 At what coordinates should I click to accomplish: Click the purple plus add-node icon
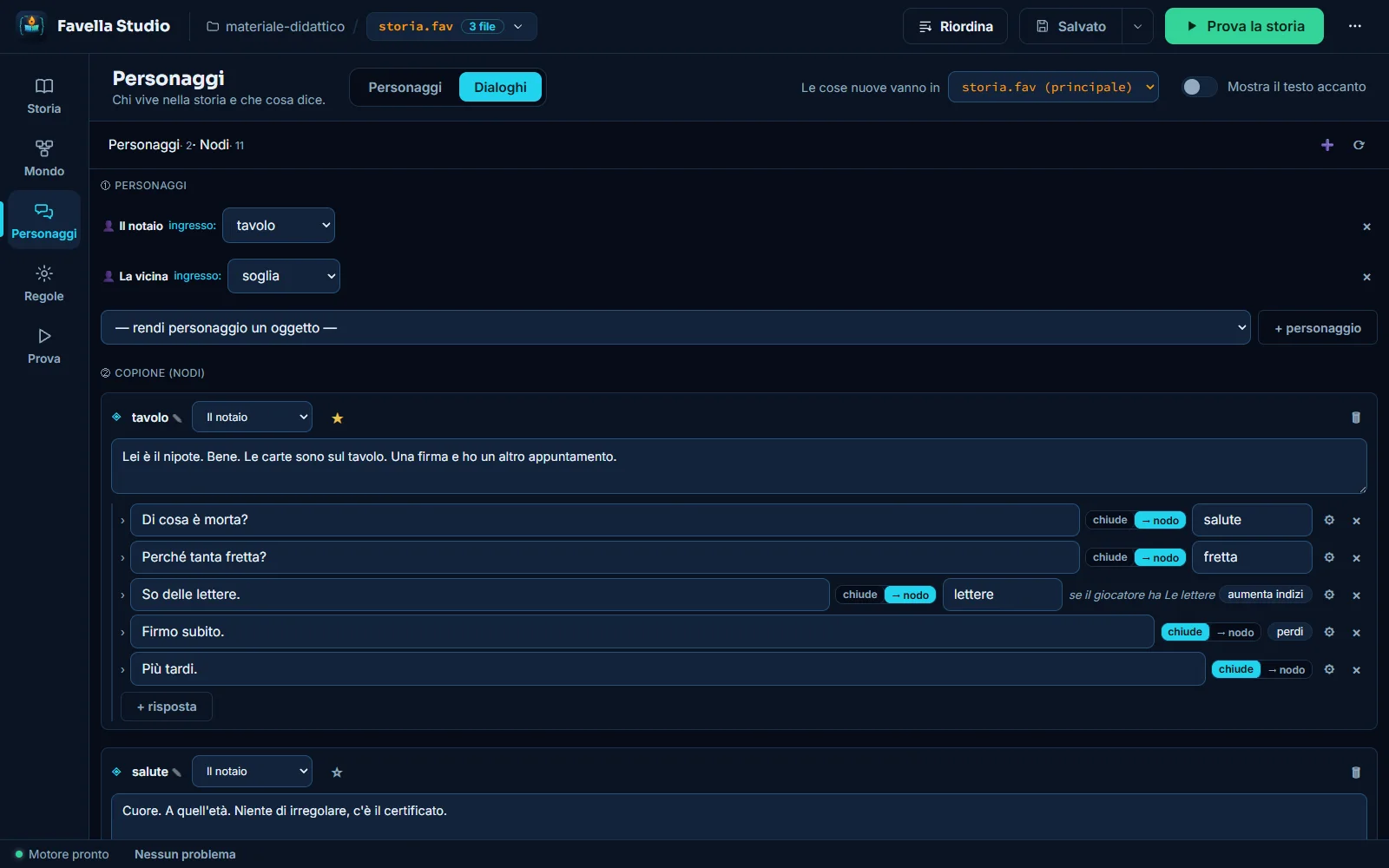pos(1326,145)
